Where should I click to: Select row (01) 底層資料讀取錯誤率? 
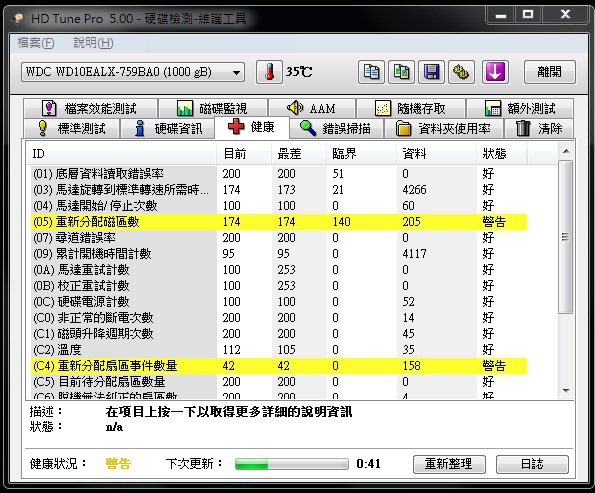coord(279,174)
